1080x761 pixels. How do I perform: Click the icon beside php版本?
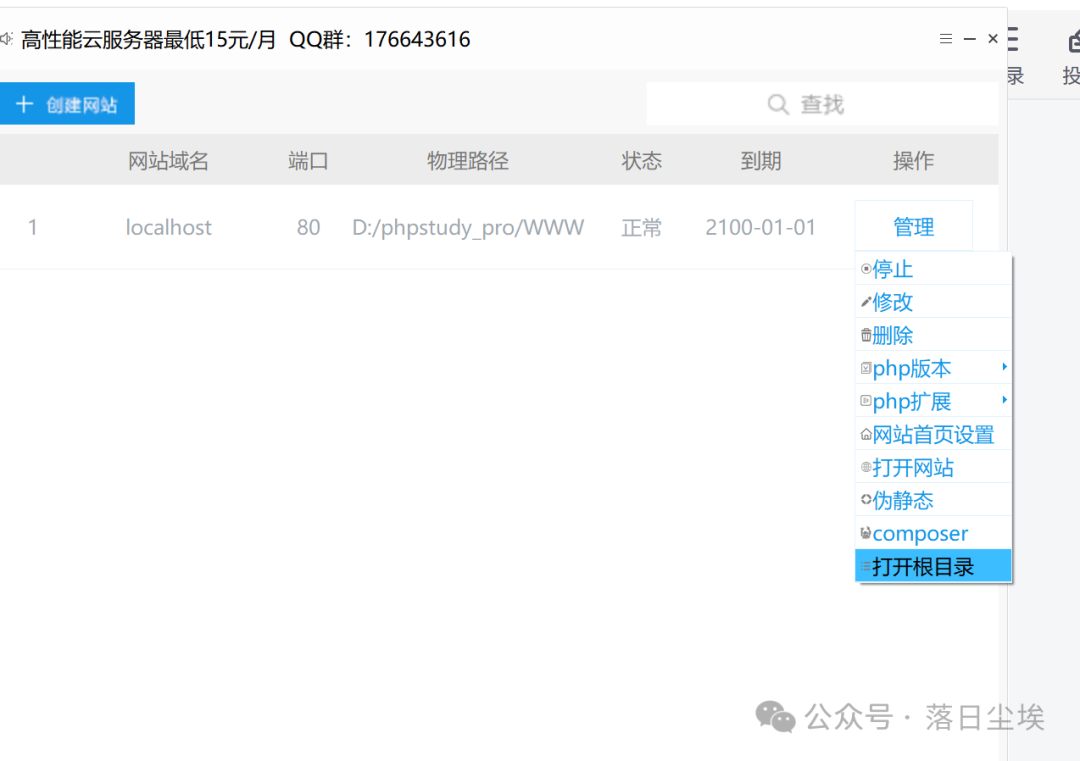pos(866,368)
